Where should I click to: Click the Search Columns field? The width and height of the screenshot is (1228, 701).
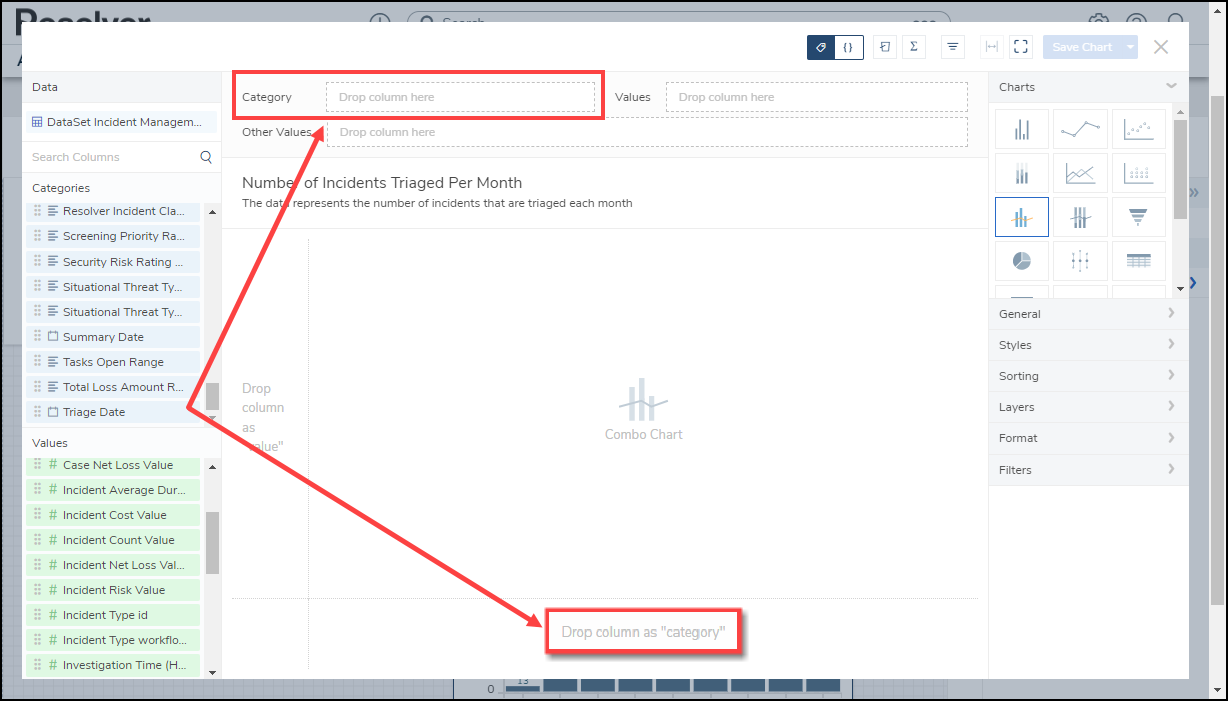tap(110, 157)
